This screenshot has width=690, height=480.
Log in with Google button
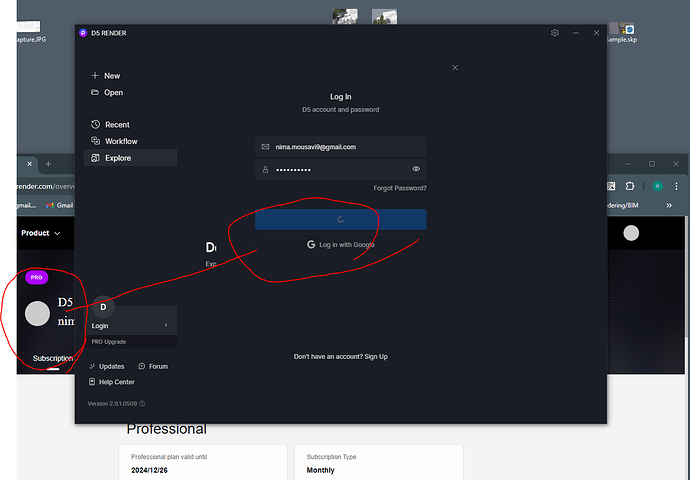click(x=341, y=245)
